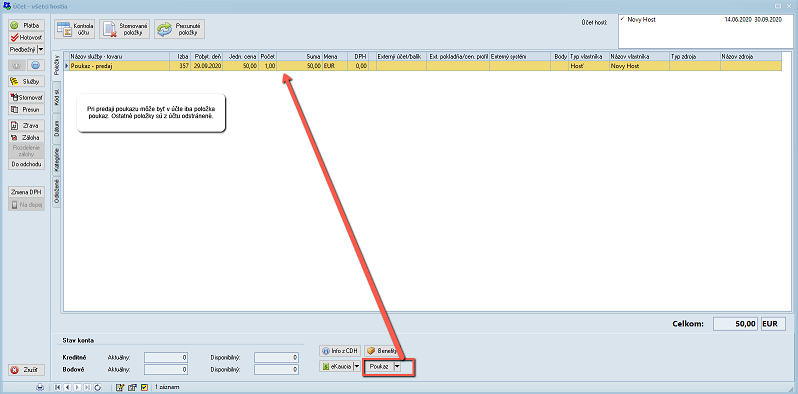
Task: Sort by Izba column header
Action: [180, 57]
